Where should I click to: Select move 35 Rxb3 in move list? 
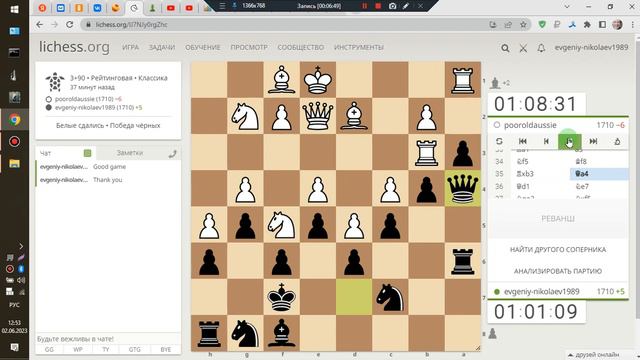click(540, 174)
